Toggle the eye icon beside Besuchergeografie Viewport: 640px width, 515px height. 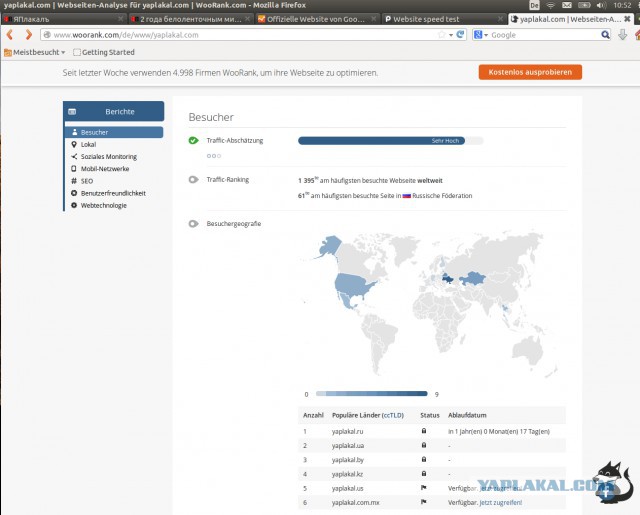pyautogui.click(x=193, y=224)
